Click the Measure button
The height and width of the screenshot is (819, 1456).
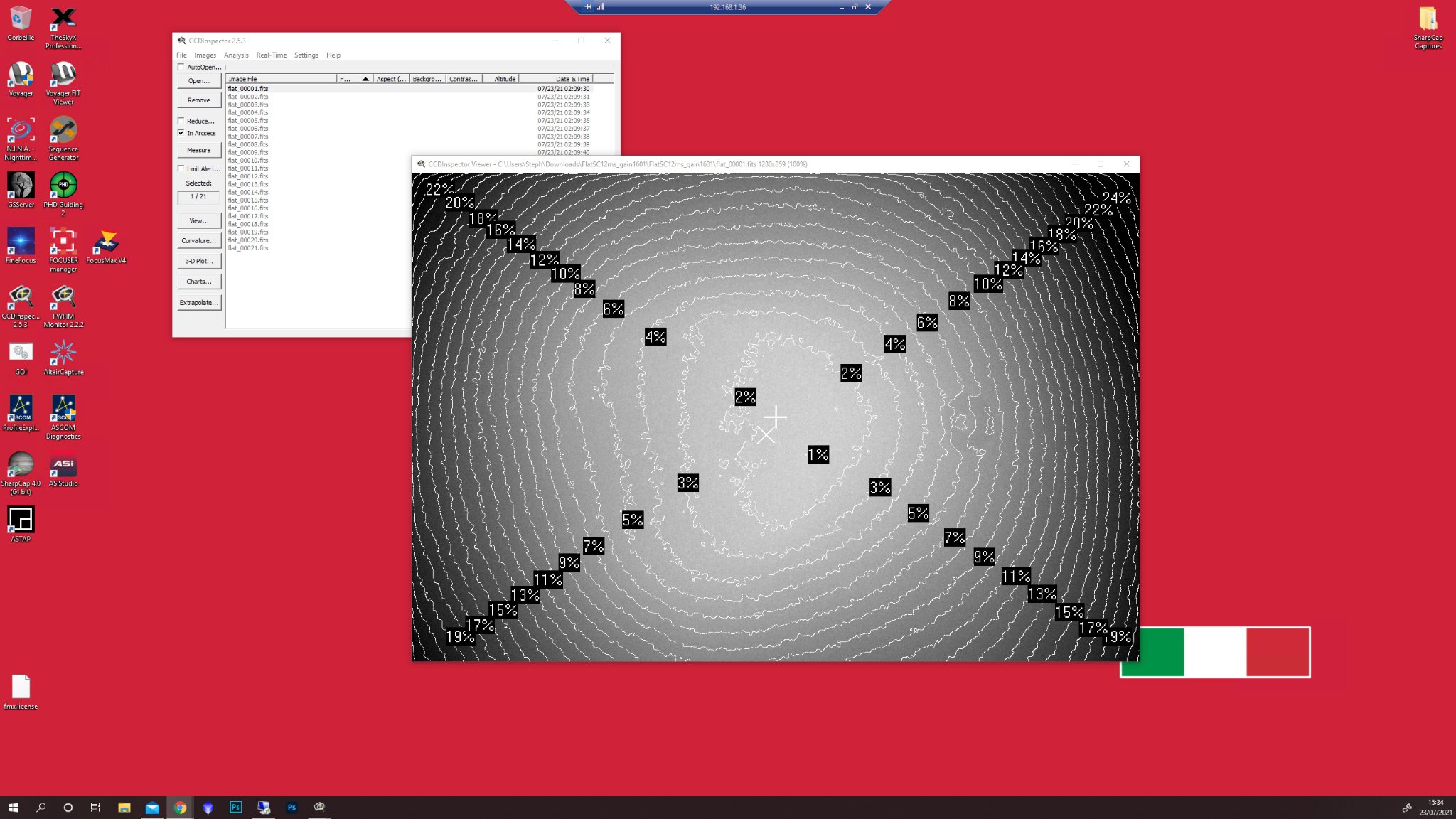199,150
